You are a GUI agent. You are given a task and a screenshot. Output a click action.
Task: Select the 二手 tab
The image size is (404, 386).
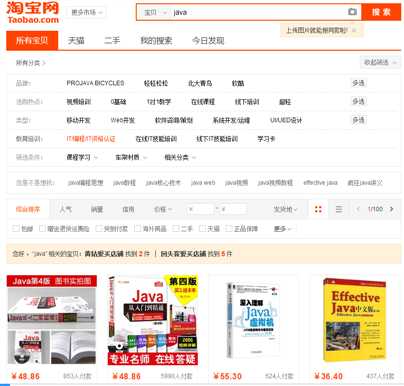coord(112,41)
